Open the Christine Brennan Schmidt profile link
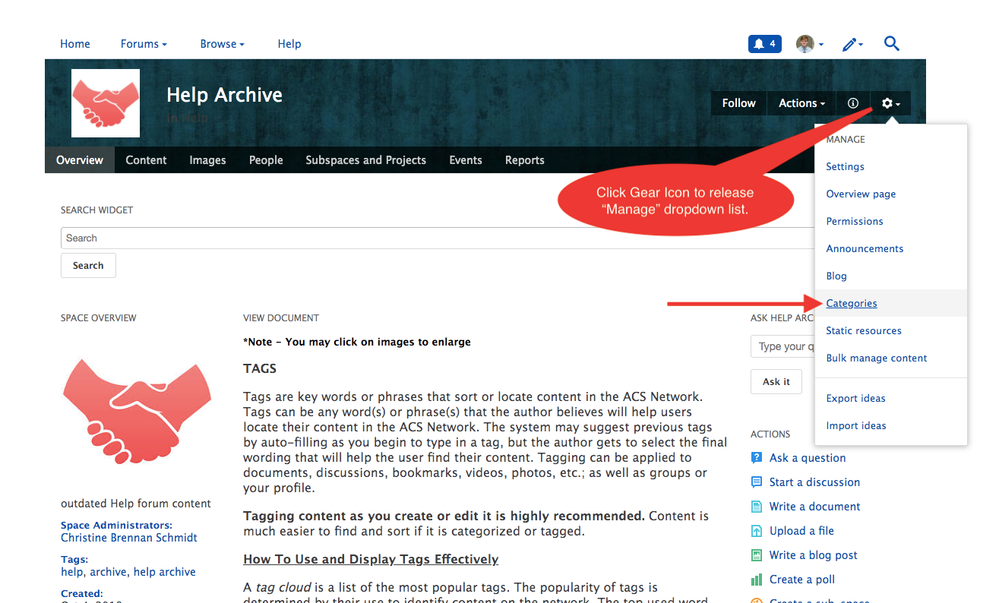 pyautogui.click(x=129, y=538)
